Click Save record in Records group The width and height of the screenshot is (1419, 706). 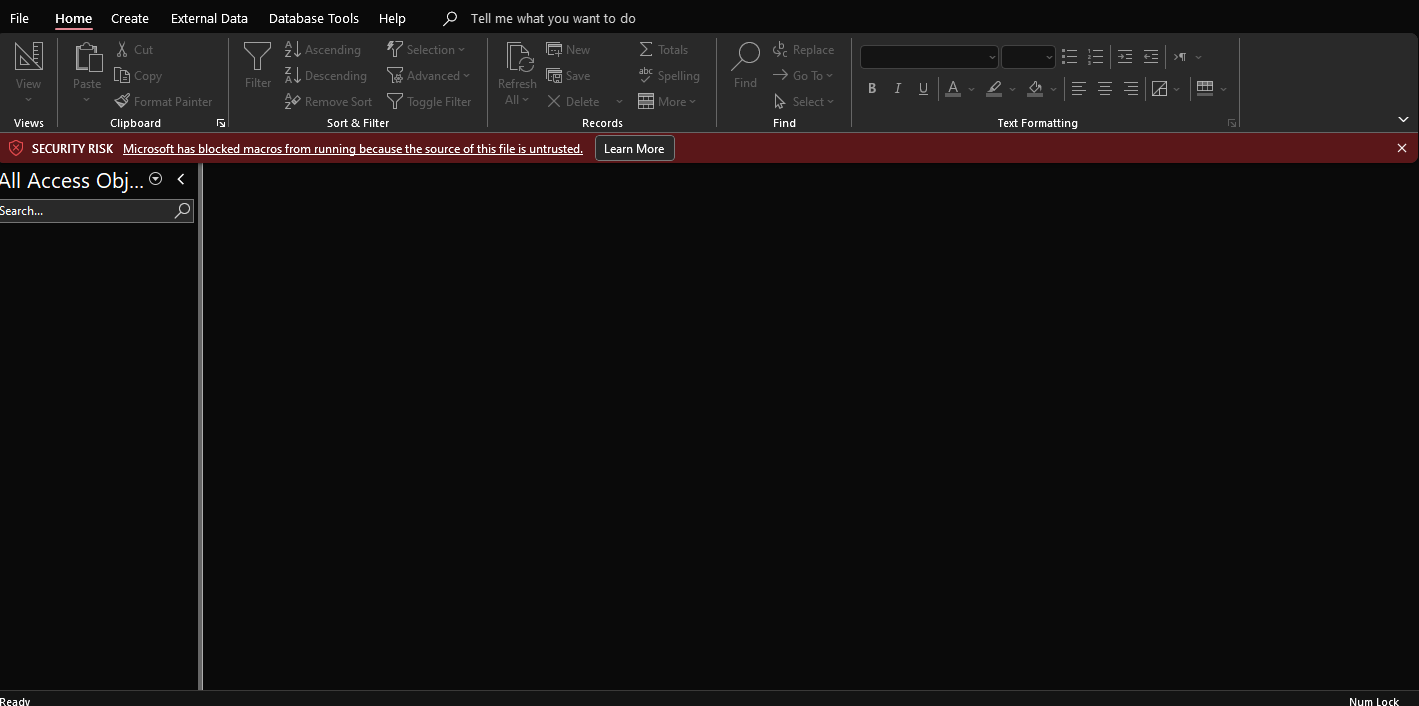(568, 75)
